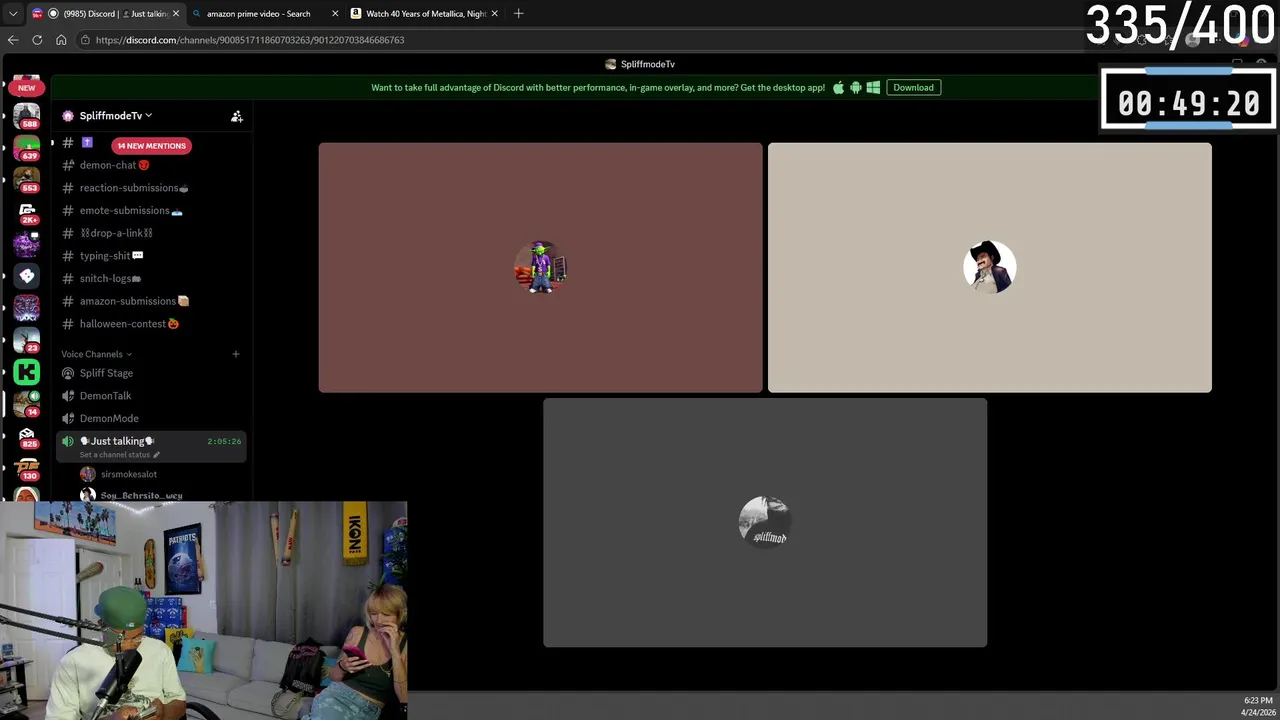Open the white dice server icon
Screen dimensions: 1280x720
coord(27,276)
